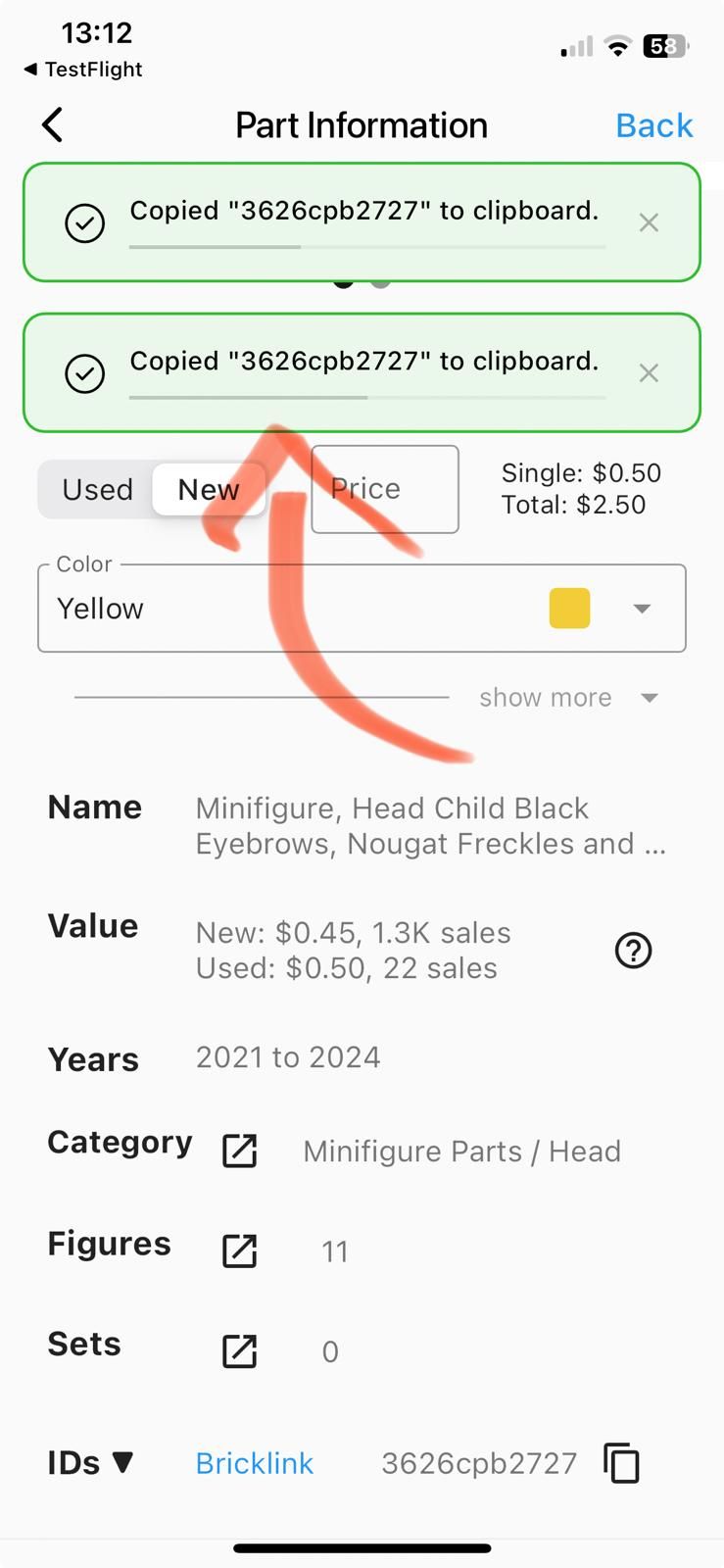The height and width of the screenshot is (1568, 724).
Task: Focus the Price input field
Action: tap(385, 489)
